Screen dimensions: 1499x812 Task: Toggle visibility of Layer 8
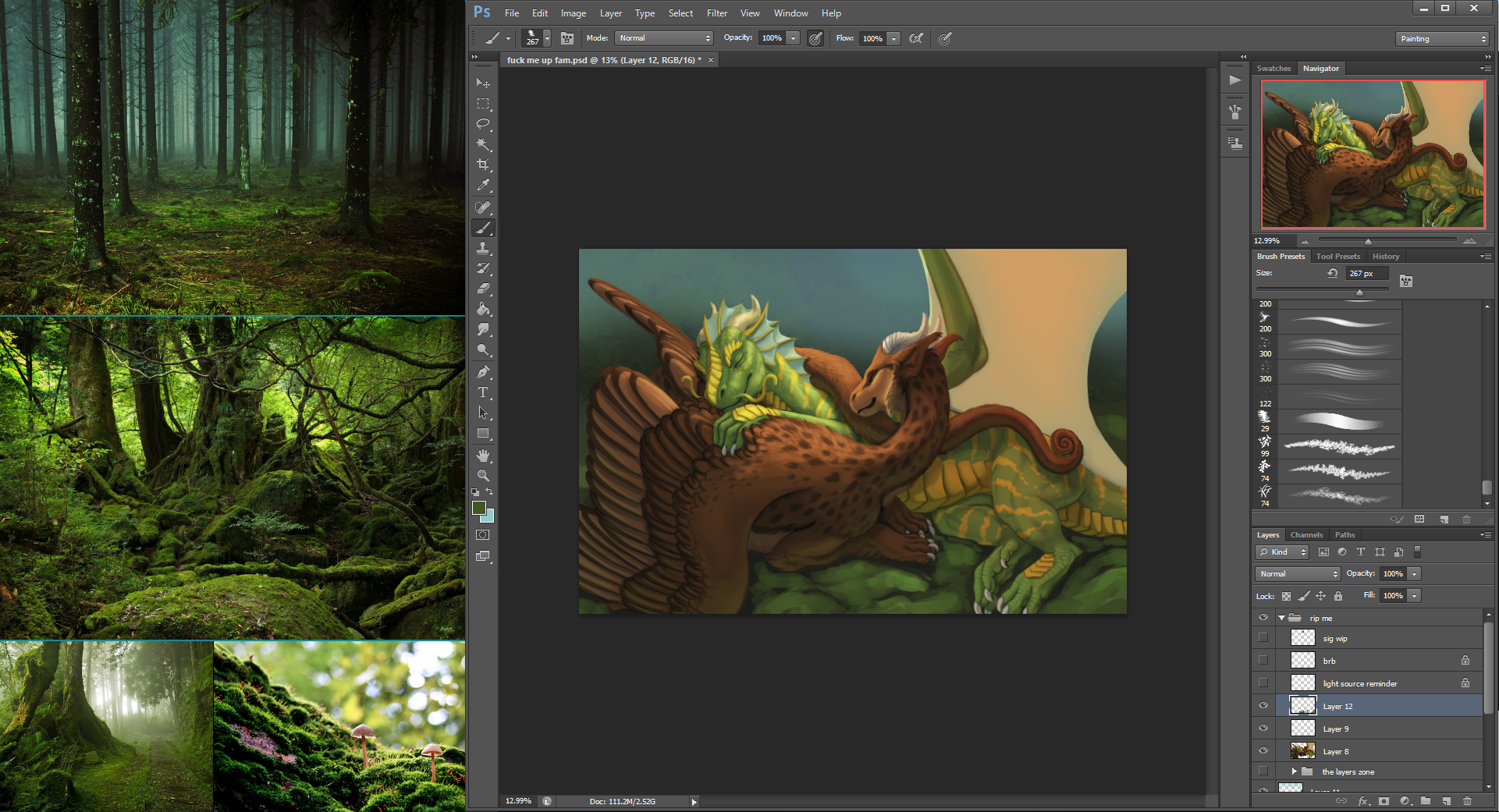(x=1263, y=751)
